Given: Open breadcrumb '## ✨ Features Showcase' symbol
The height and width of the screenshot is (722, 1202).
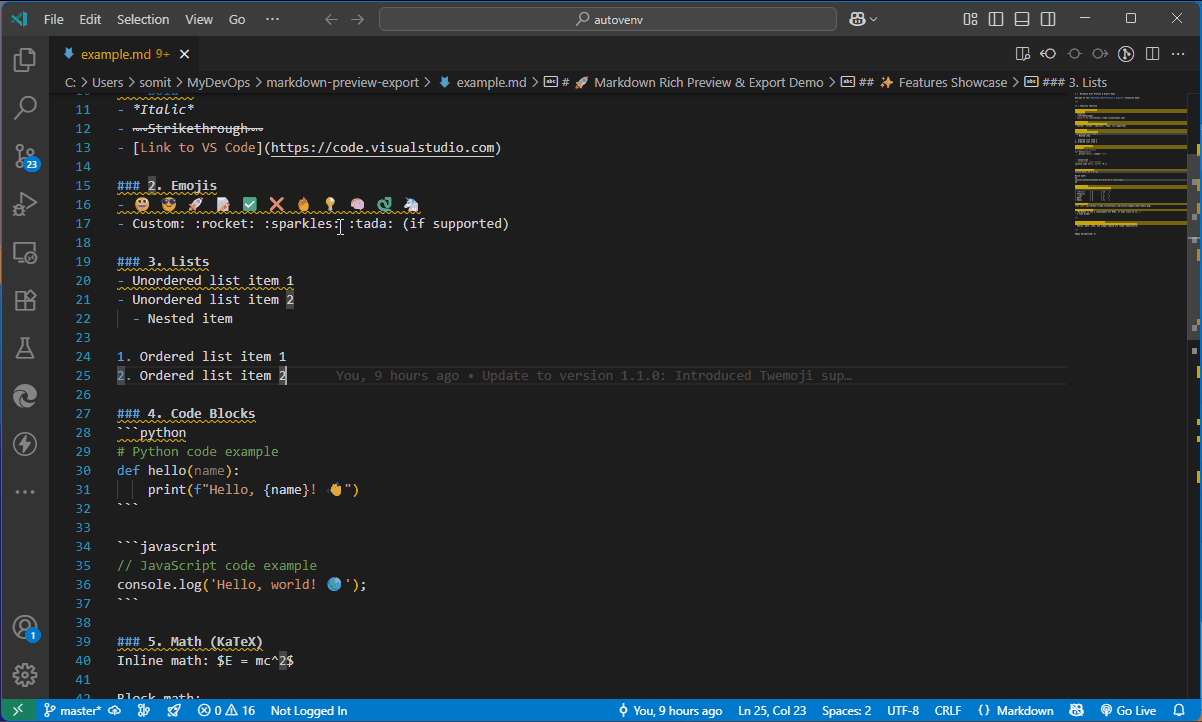Looking at the screenshot, I should tap(924, 83).
